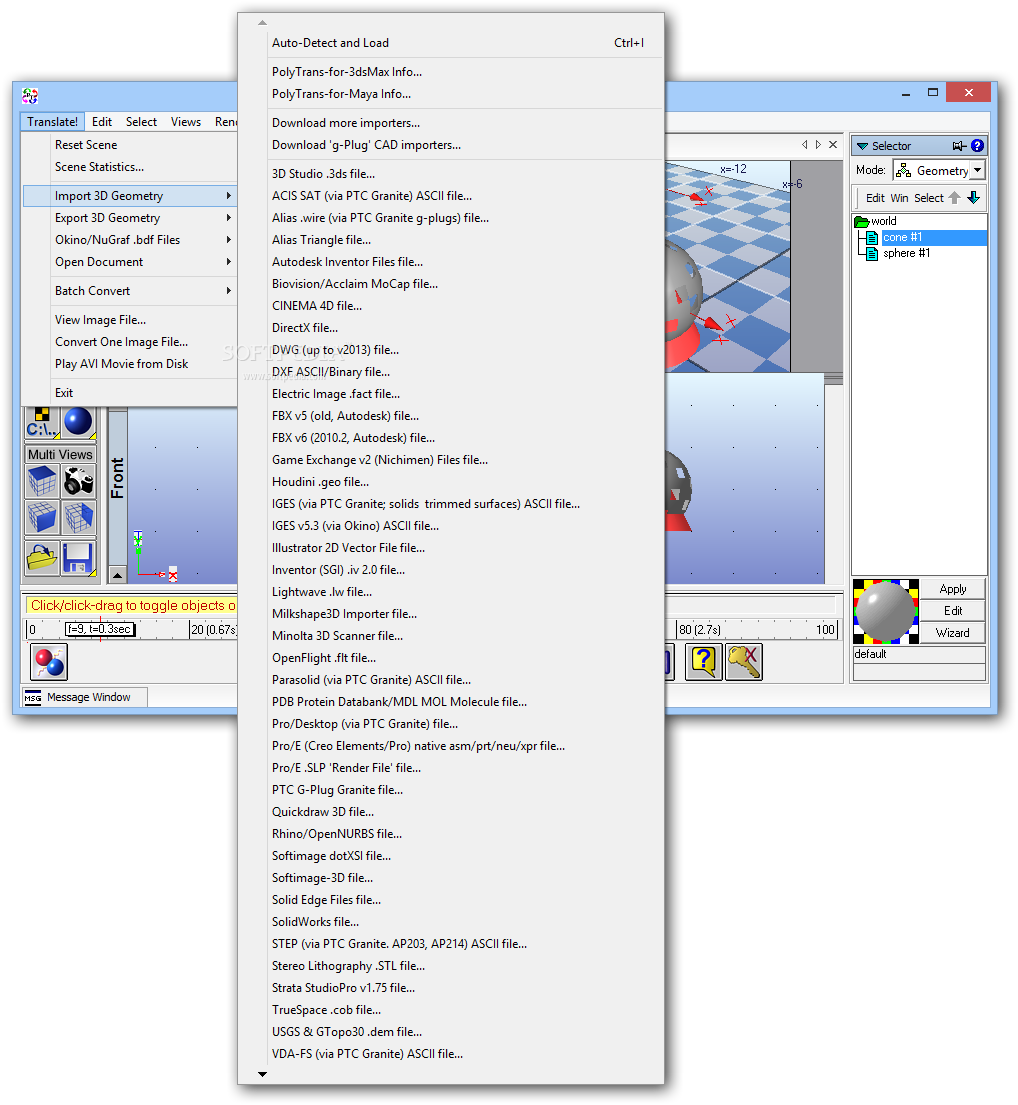Click scroll-down arrow below import list
This screenshot has height=1105, width=1018.
click(x=262, y=1074)
